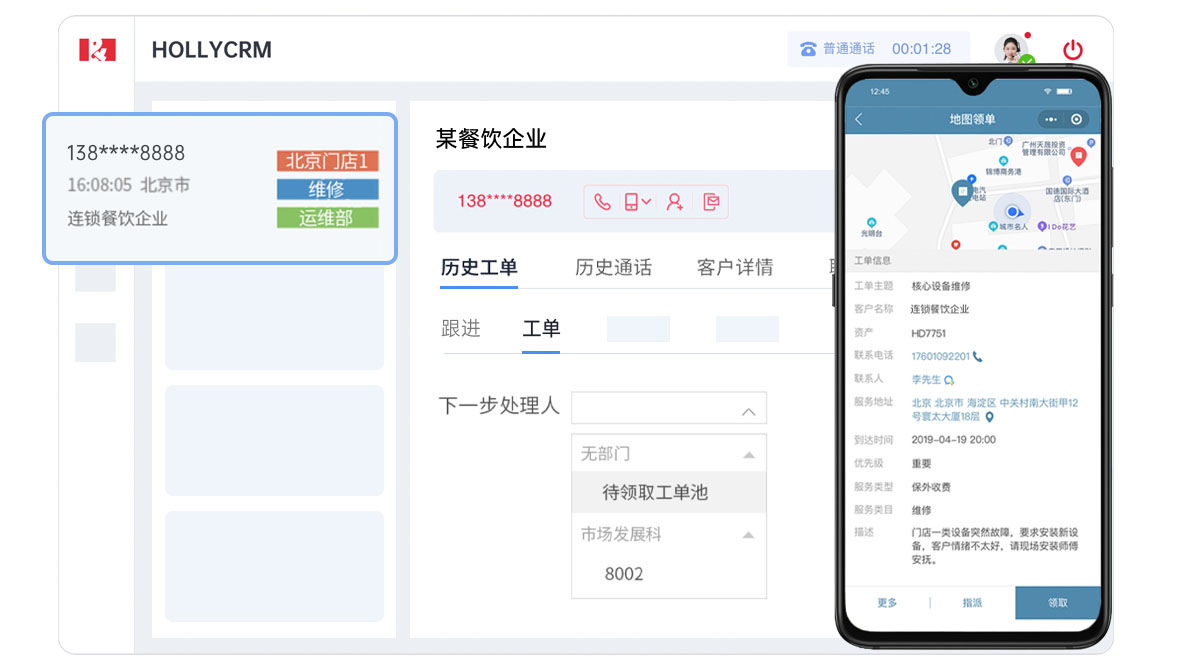Tap the circular target icon in the phone header
This screenshot has width=1190, height=670.
pyautogui.click(x=1076, y=118)
